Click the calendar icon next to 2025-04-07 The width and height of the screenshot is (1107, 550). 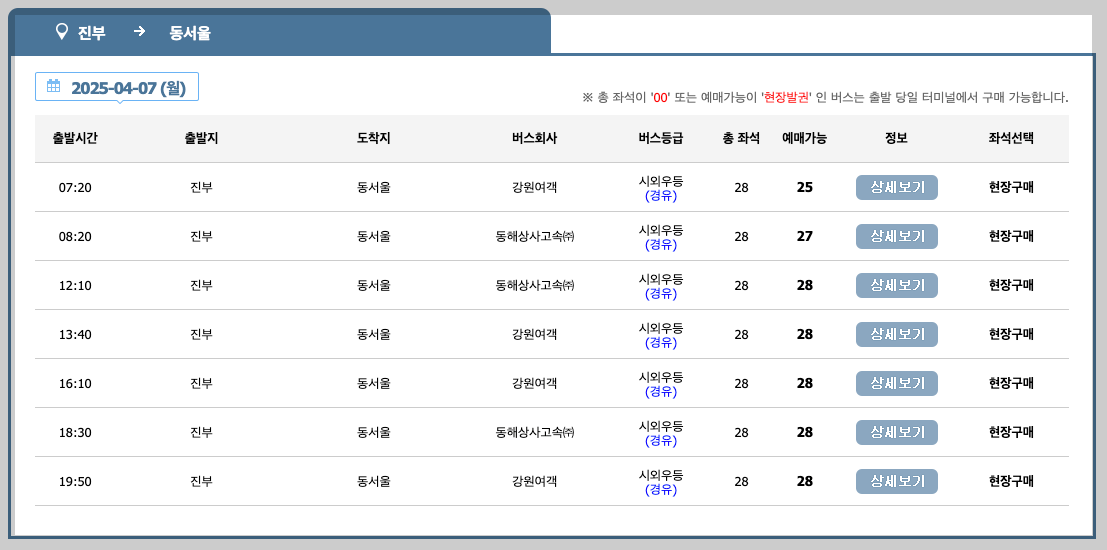tap(54, 86)
